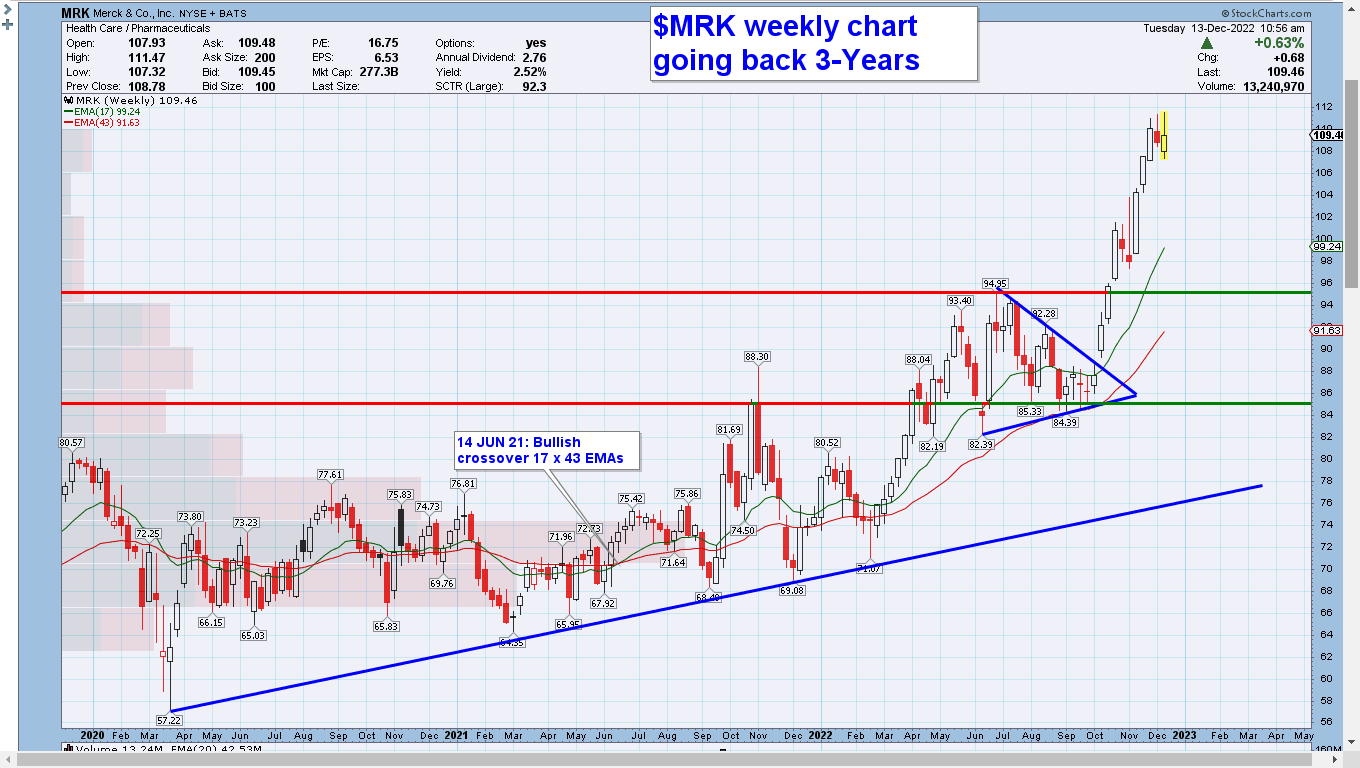Click the Bullish crossover 17 x 43 EMAs note

tap(545, 450)
